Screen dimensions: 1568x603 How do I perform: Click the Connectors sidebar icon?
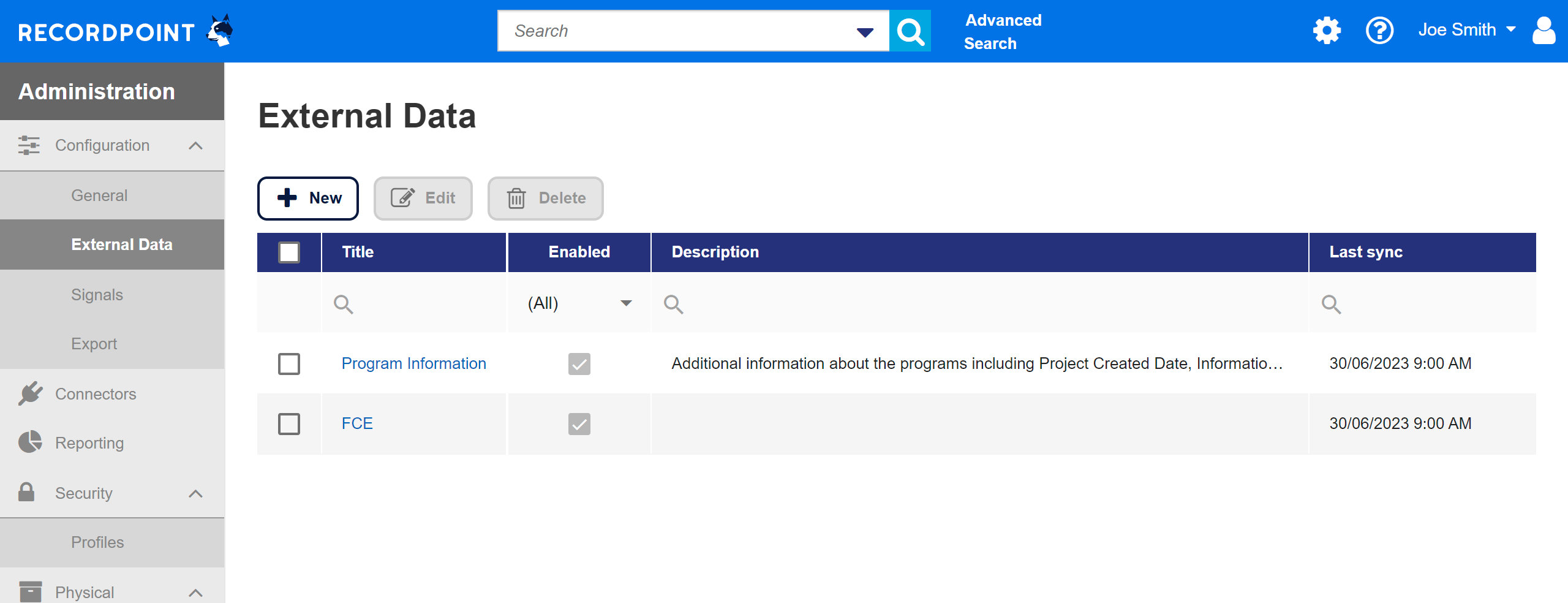(x=30, y=393)
